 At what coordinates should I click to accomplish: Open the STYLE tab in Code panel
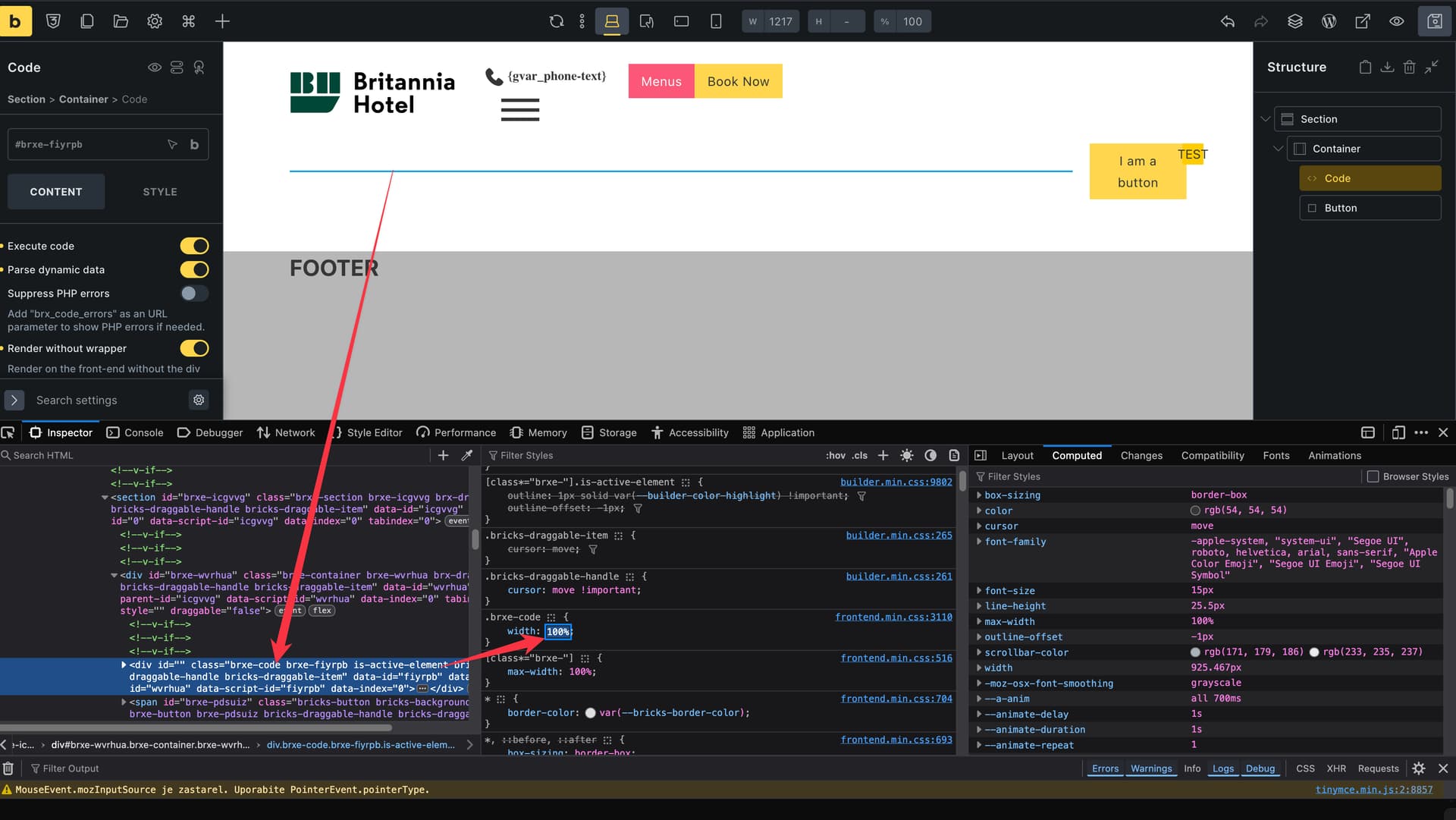(x=160, y=192)
